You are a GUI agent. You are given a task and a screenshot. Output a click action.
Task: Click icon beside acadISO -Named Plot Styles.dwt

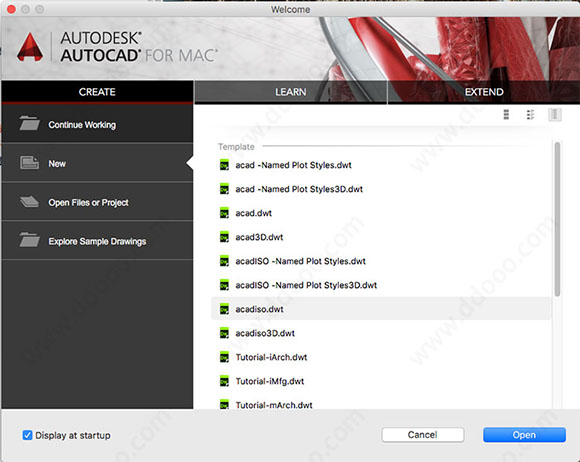[224, 261]
